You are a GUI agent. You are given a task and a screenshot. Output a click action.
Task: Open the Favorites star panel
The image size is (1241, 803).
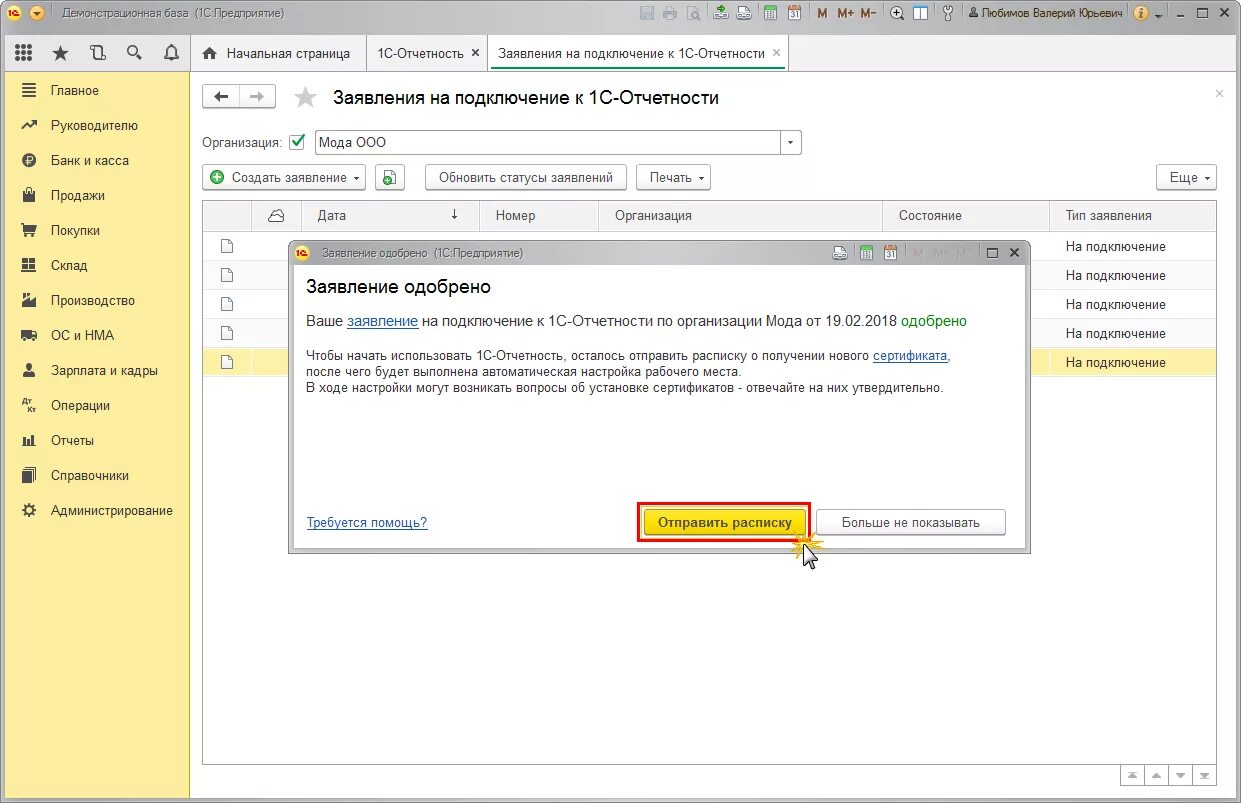click(61, 53)
